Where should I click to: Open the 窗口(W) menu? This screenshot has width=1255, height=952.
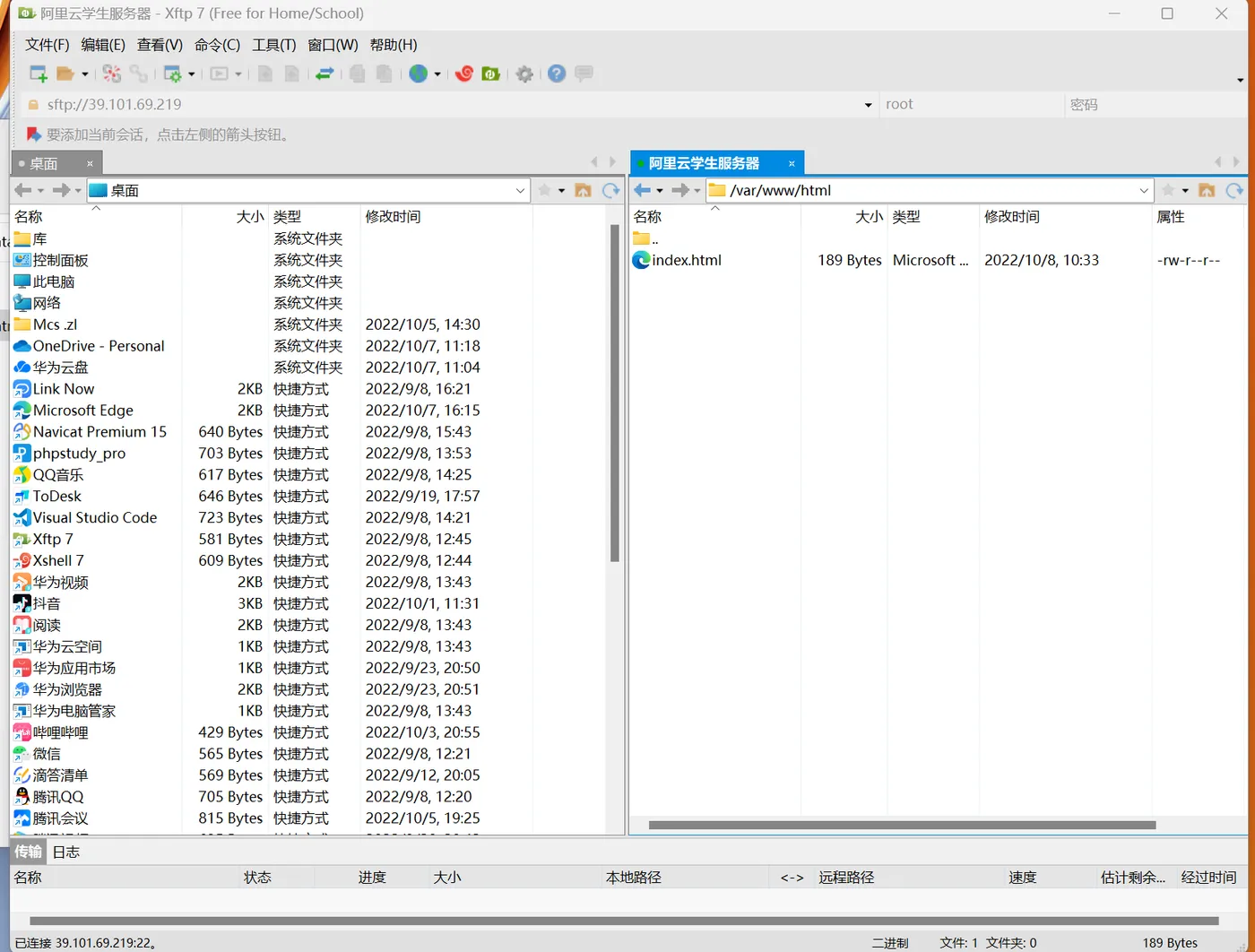point(333,45)
